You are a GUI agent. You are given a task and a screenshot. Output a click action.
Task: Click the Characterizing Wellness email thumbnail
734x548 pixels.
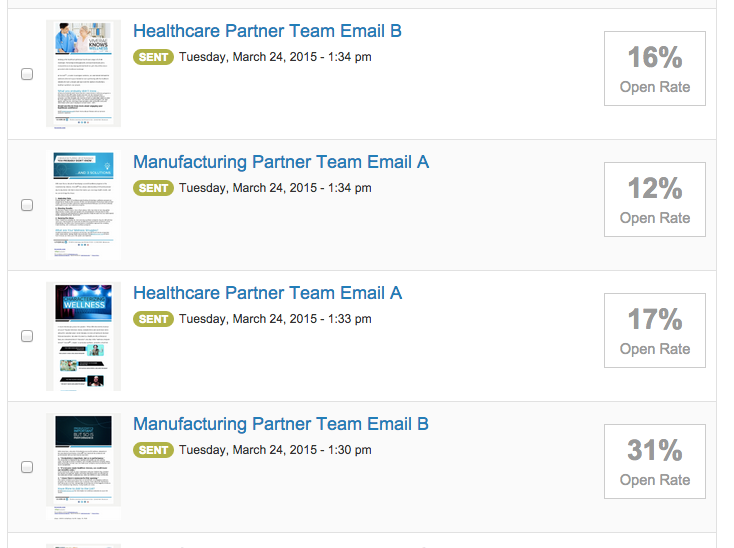[83, 336]
